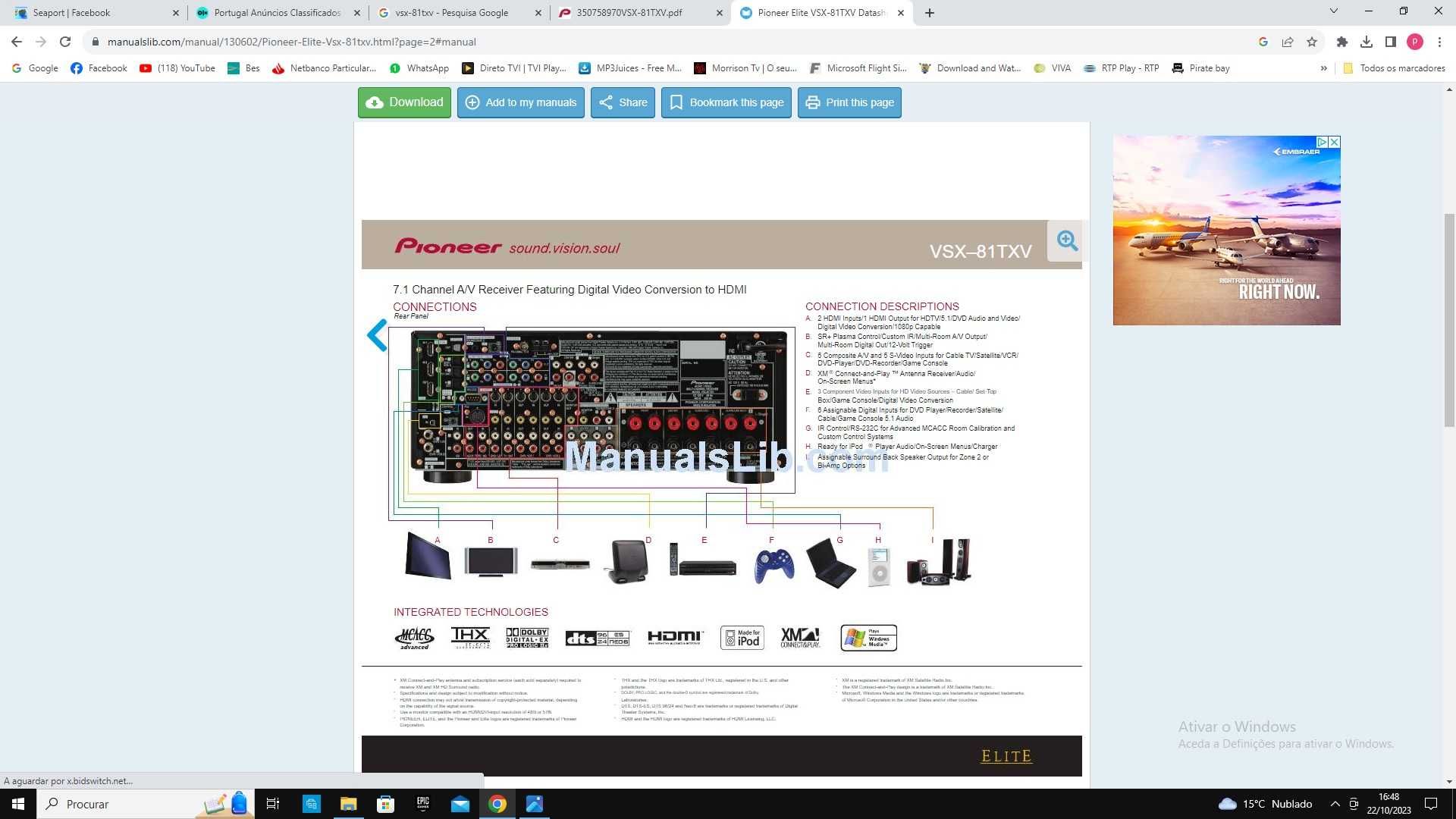The height and width of the screenshot is (819, 1456).
Task: Click the left navigation arrow expander
Action: 378,334
